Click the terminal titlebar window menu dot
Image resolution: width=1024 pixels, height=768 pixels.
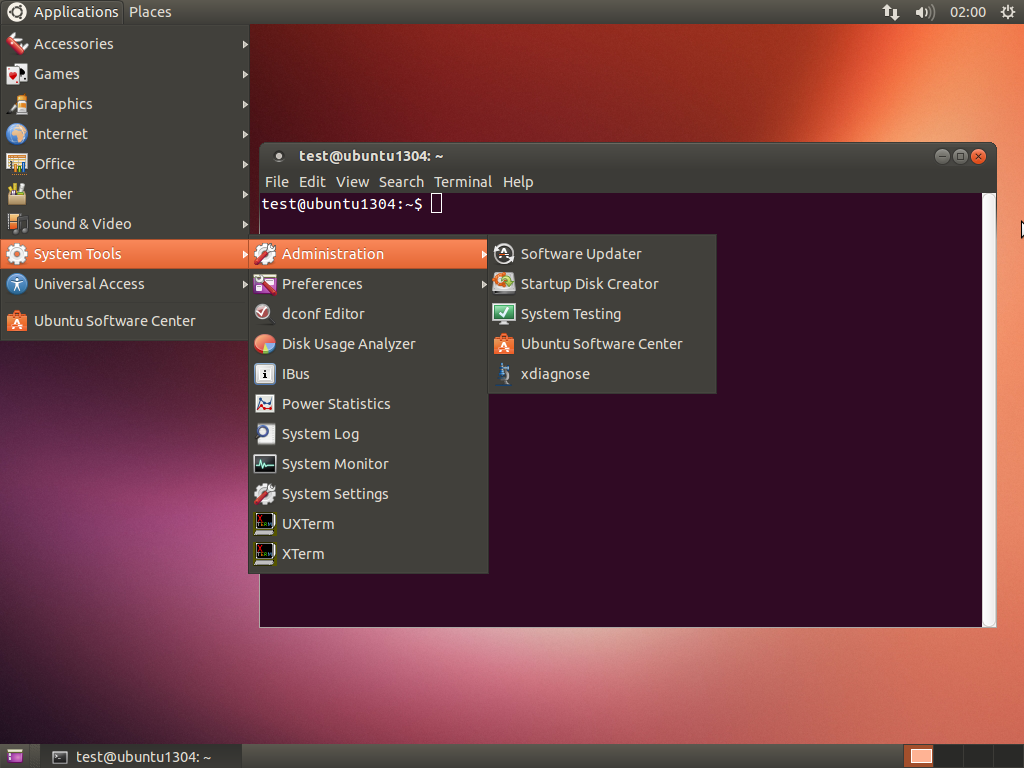[279, 156]
